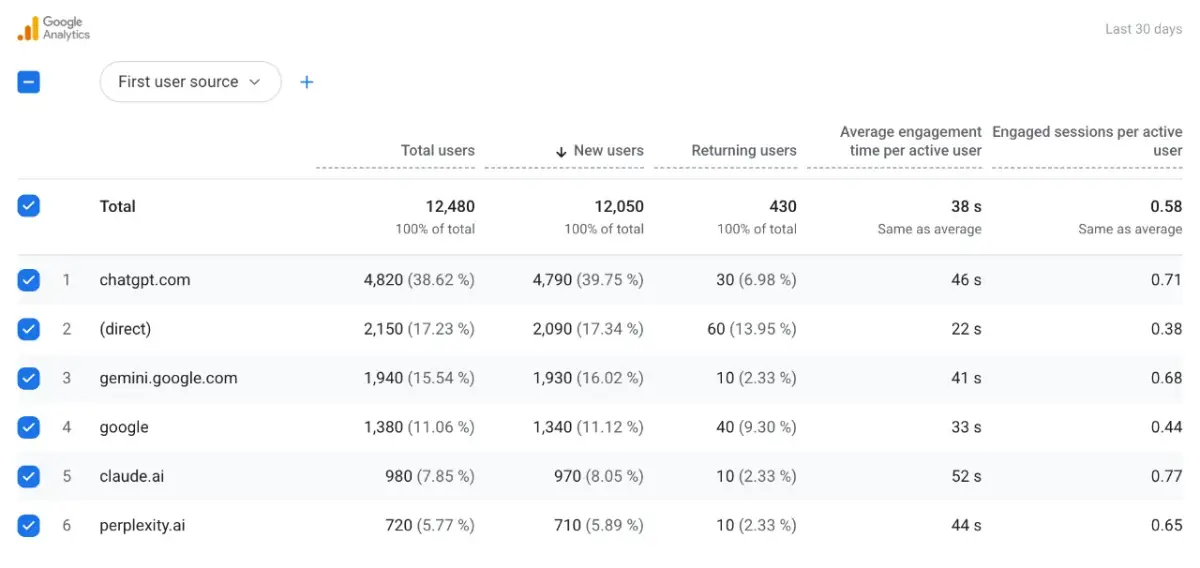Click total engaged sessions value 0.58
Image resolution: width=1200 pixels, height=568 pixels.
pyautogui.click(x=1166, y=206)
